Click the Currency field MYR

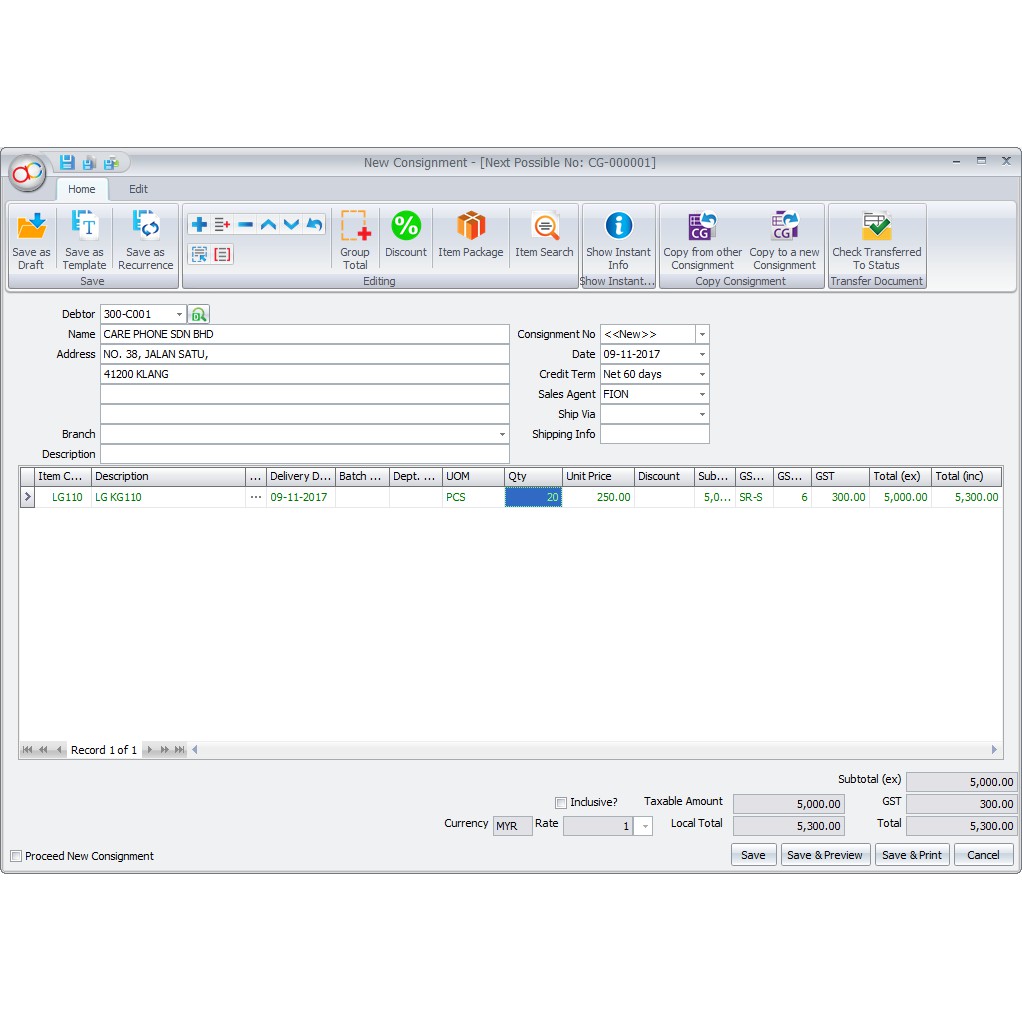click(x=512, y=826)
